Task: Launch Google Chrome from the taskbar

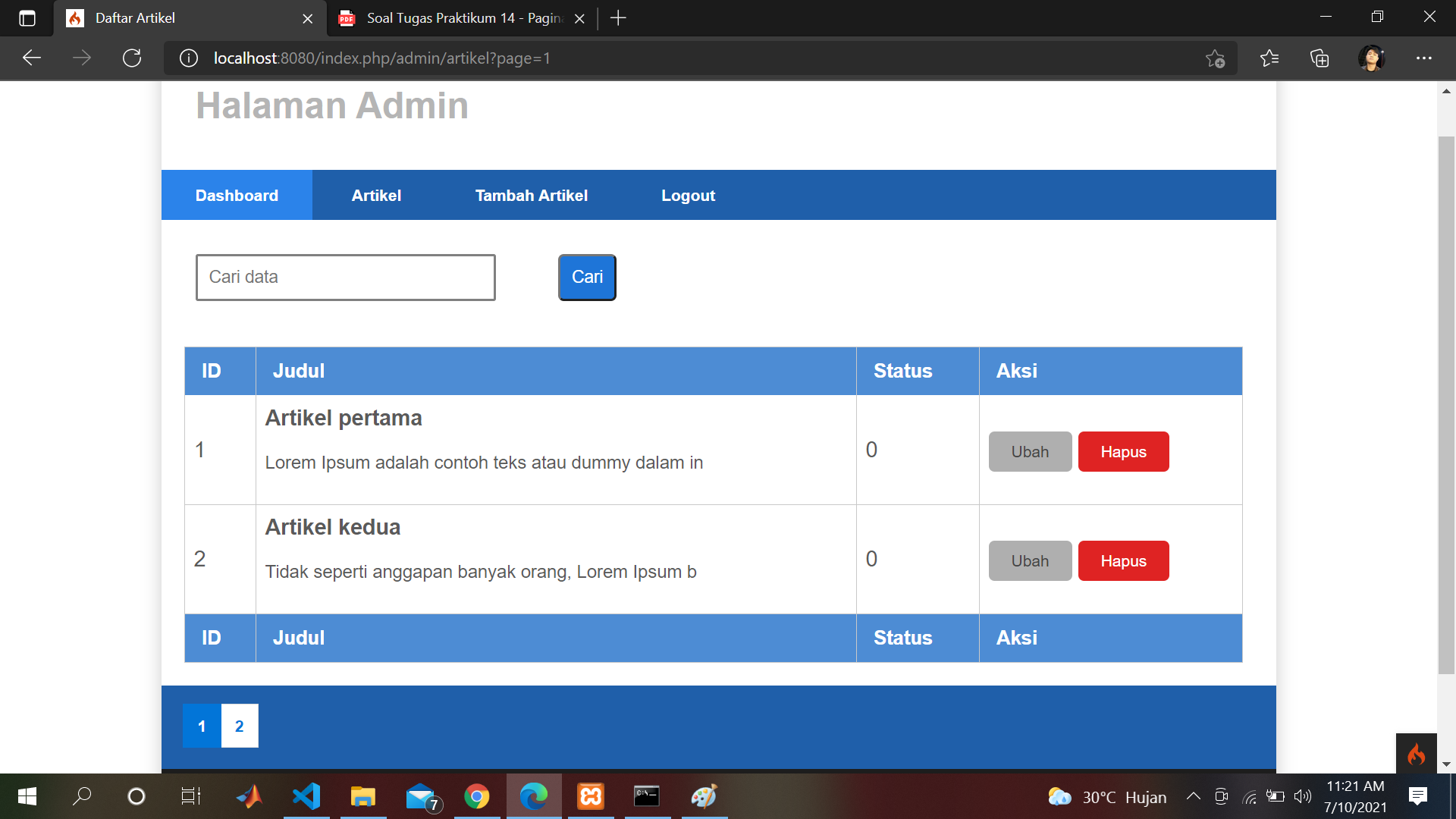Action: click(477, 796)
